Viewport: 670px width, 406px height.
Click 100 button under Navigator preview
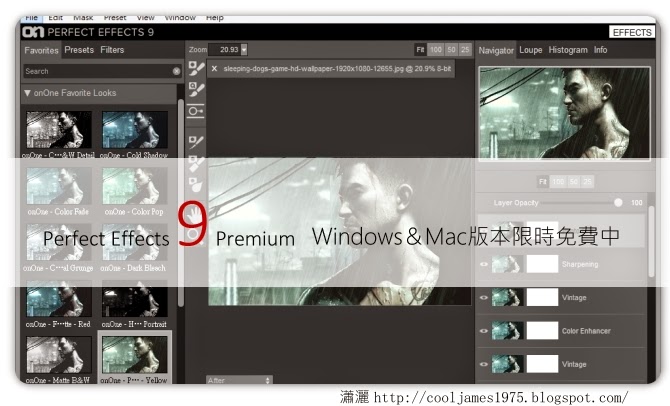(558, 182)
